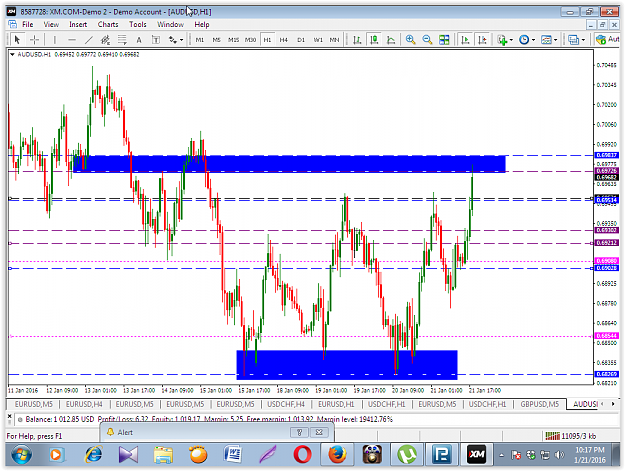Click the Indicators list icon

coord(502,39)
